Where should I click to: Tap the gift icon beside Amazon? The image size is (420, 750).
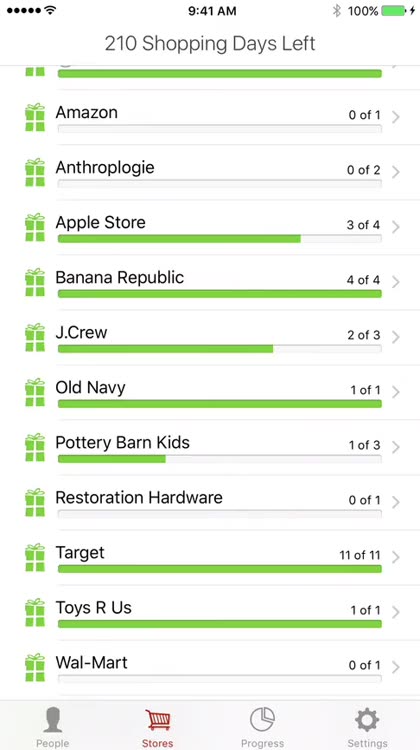pos(35,117)
